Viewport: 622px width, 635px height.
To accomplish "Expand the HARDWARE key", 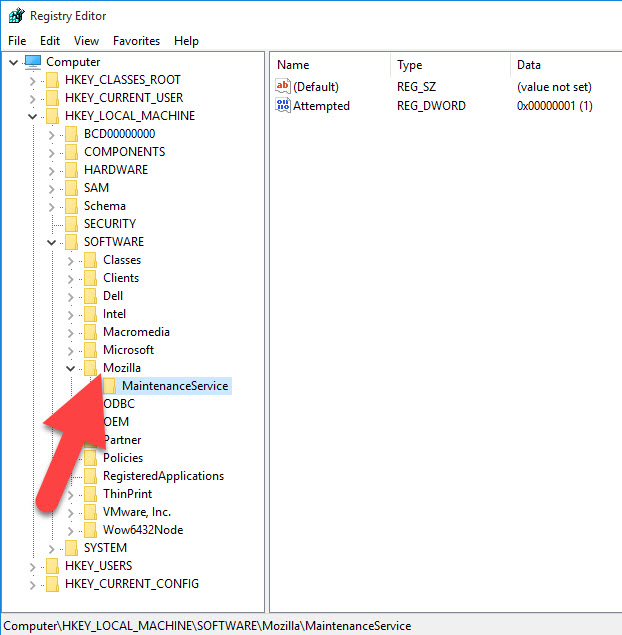I will [51, 170].
